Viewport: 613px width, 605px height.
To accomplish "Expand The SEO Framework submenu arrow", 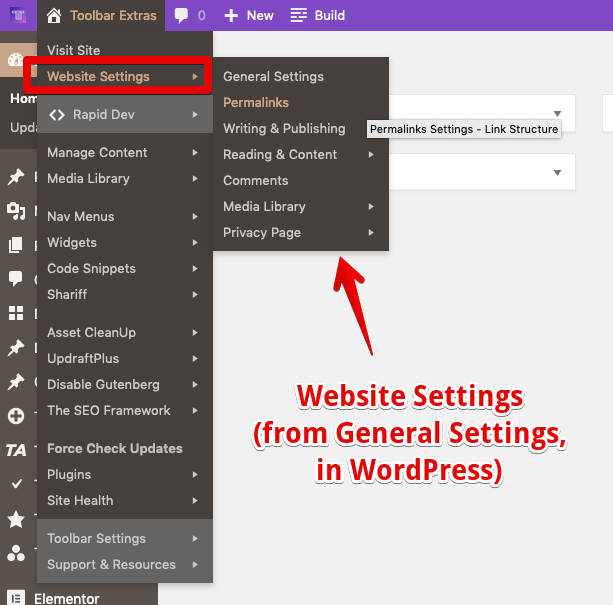I will click(195, 410).
